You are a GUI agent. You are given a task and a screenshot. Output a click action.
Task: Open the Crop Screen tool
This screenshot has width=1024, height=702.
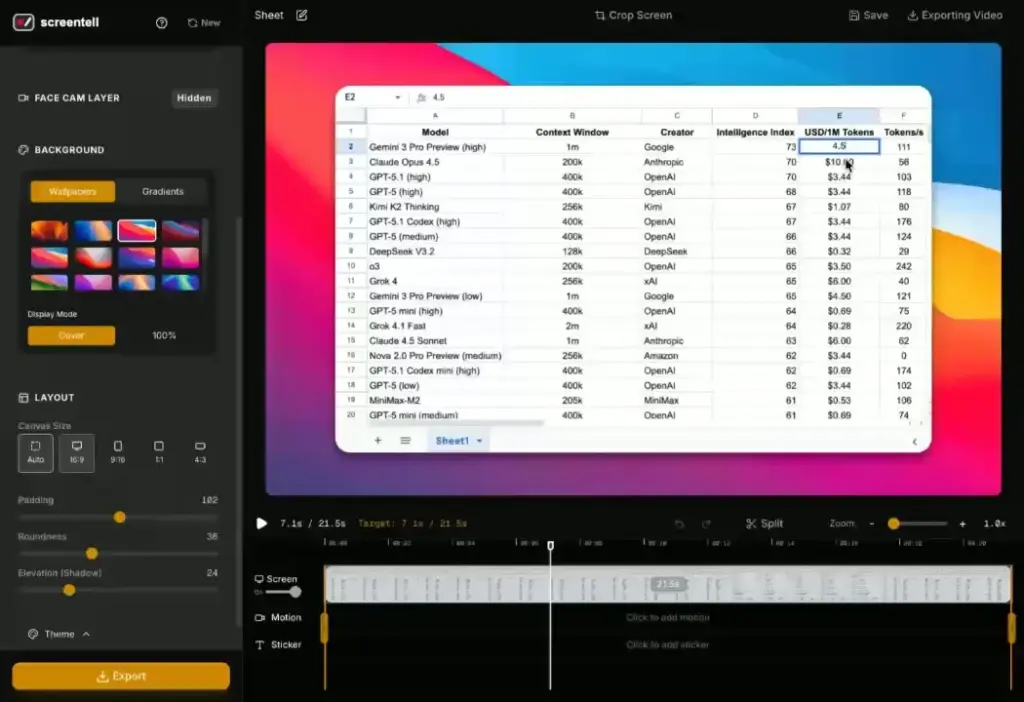pyautogui.click(x=632, y=15)
